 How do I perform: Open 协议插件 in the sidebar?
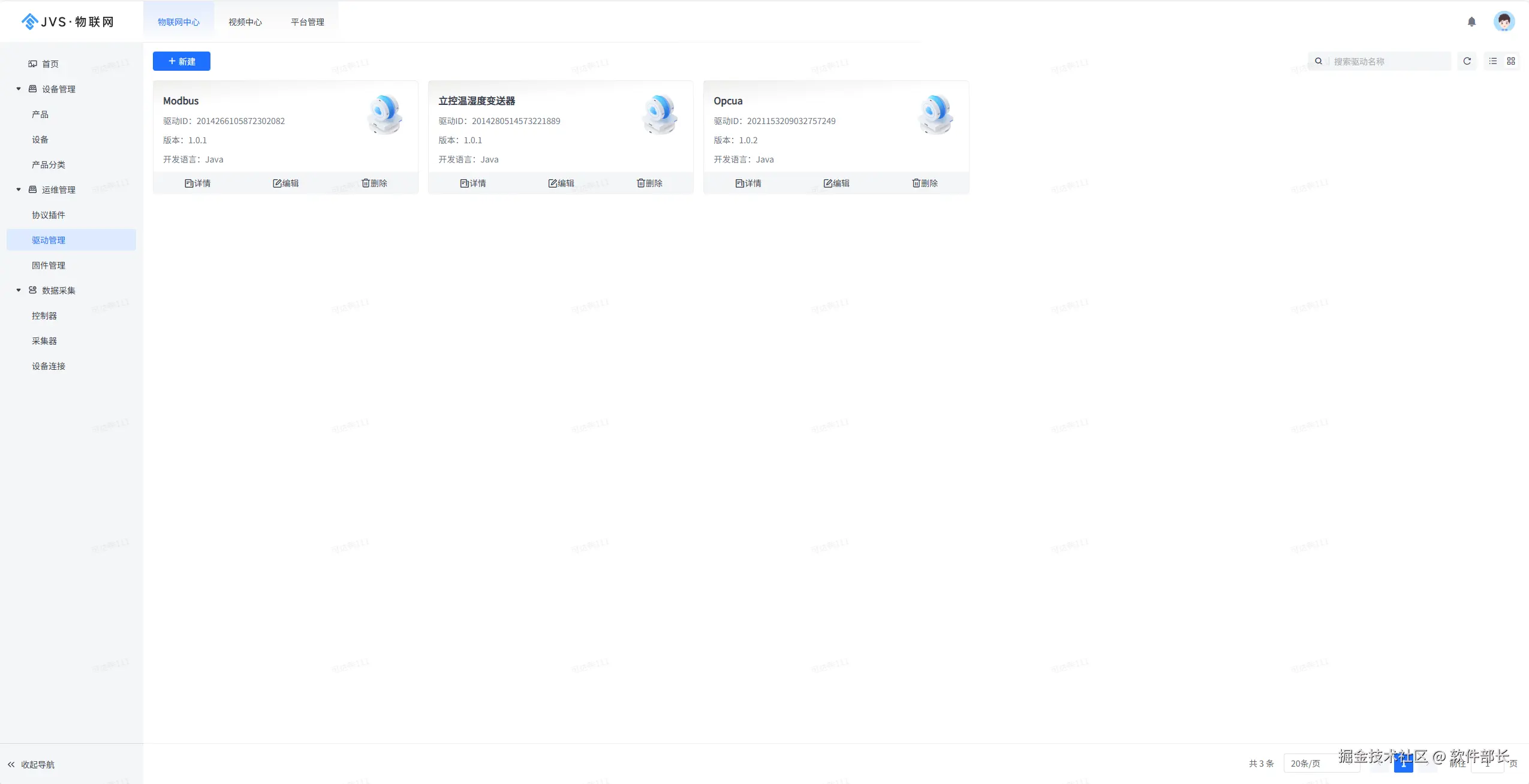pos(49,215)
